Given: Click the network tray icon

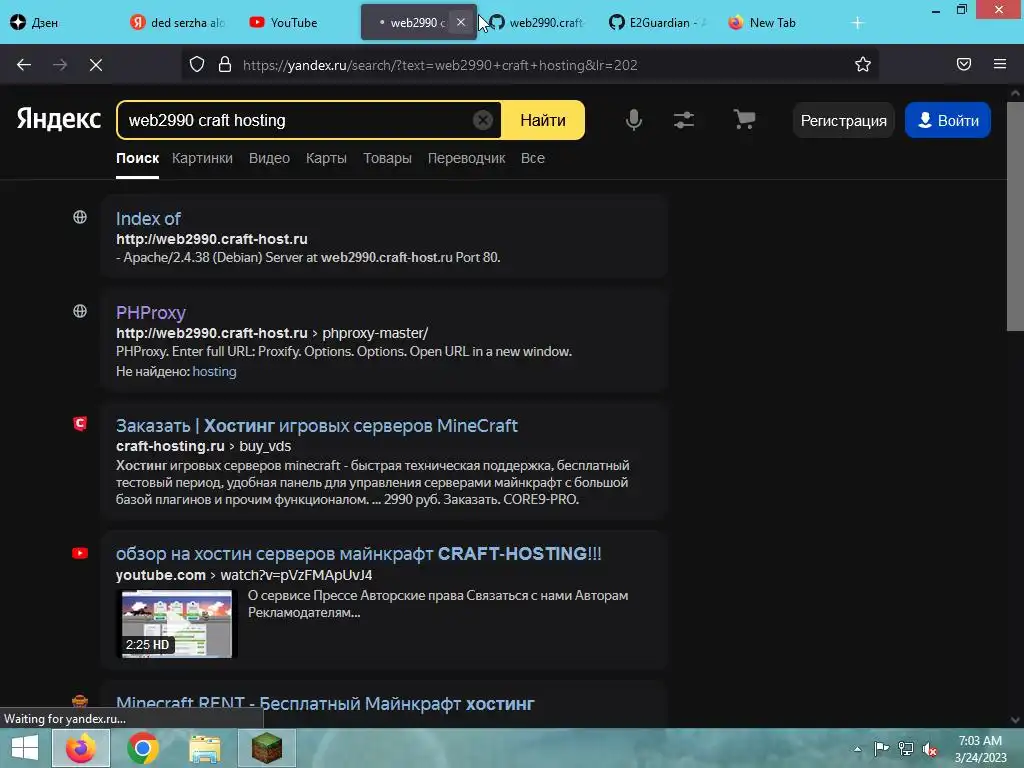Looking at the screenshot, I should 906,749.
